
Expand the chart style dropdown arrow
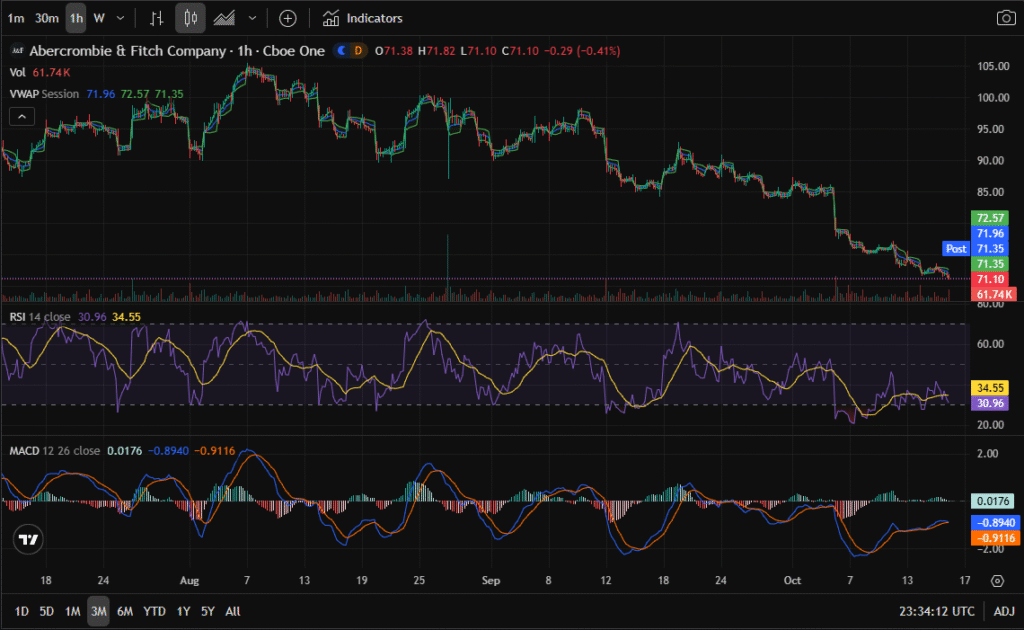(252, 18)
